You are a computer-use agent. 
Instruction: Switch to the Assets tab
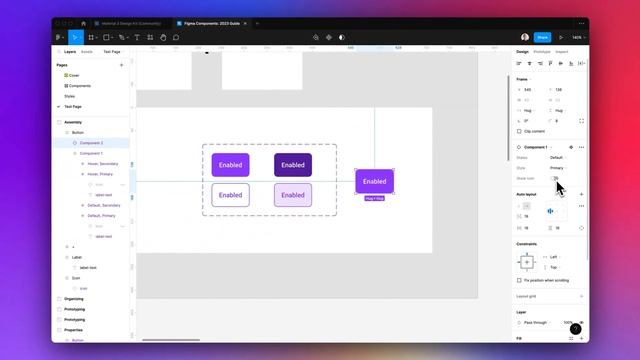[x=87, y=52]
